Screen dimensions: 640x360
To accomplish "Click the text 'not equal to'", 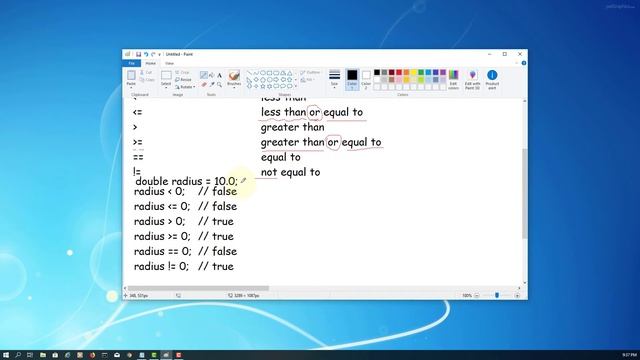I will pos(291,172).
